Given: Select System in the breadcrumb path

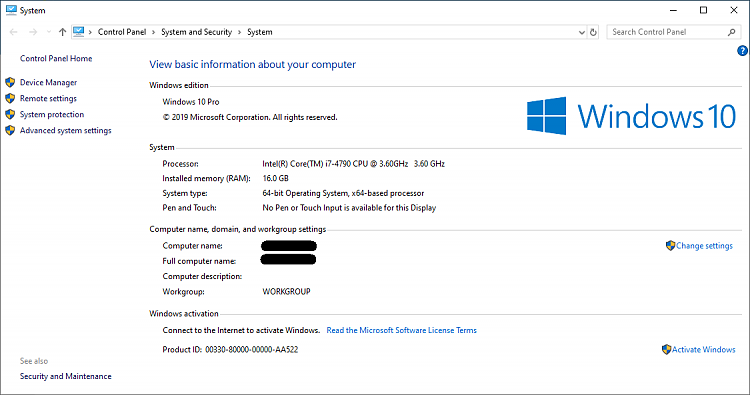Looking at the screenshot, I should [260, 32].
